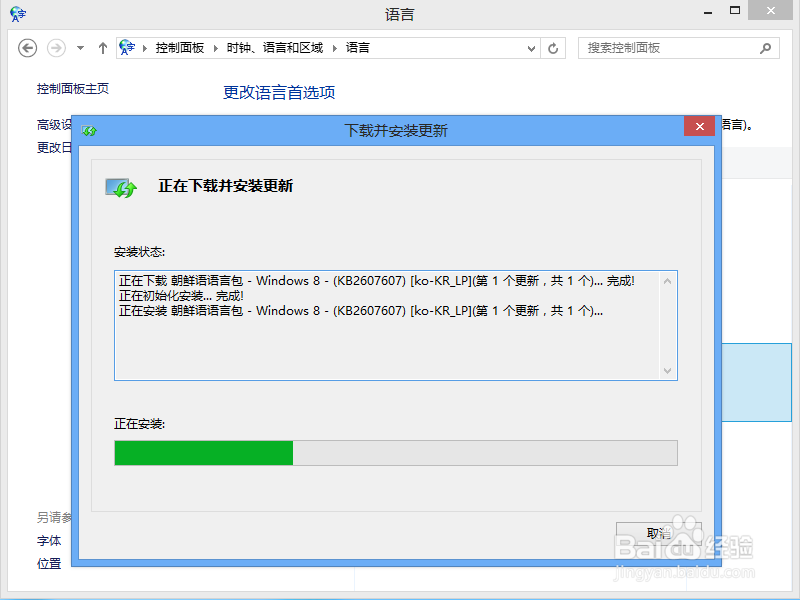Open the recent locations dropdown arrow
The width and height of the screenshot is (800, 600).
pos(80,48)
